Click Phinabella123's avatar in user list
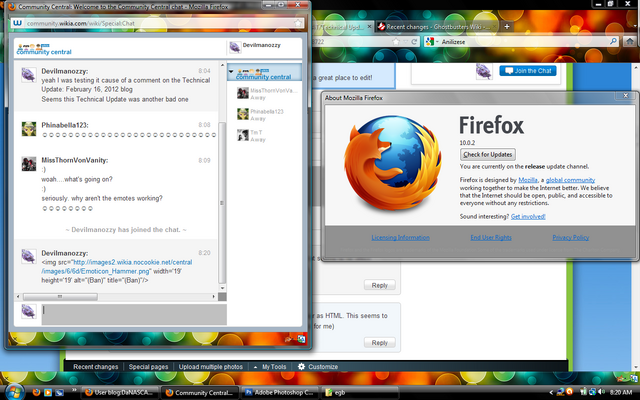 click(x=243, y=114)
